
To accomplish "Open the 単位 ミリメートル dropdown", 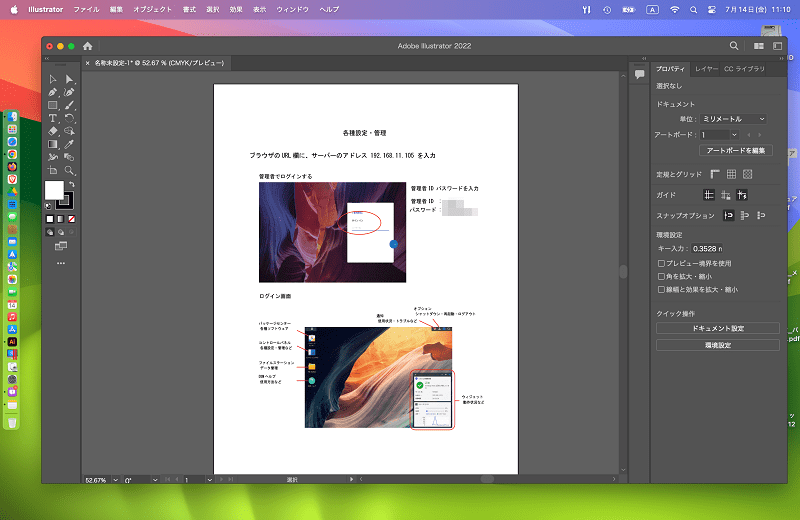I will pos(733,119).
